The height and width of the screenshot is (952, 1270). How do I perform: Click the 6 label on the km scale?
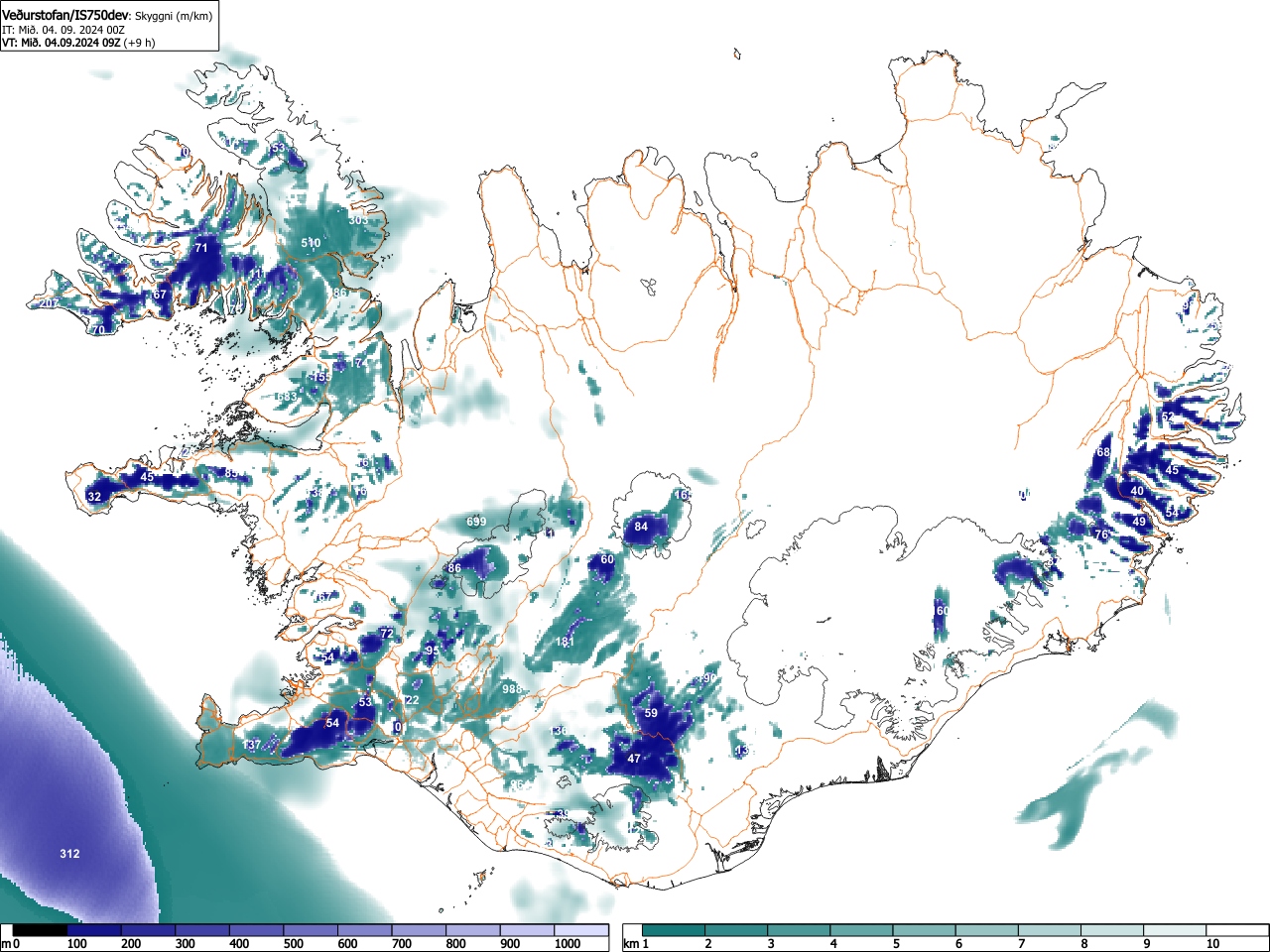click(958, 944)
